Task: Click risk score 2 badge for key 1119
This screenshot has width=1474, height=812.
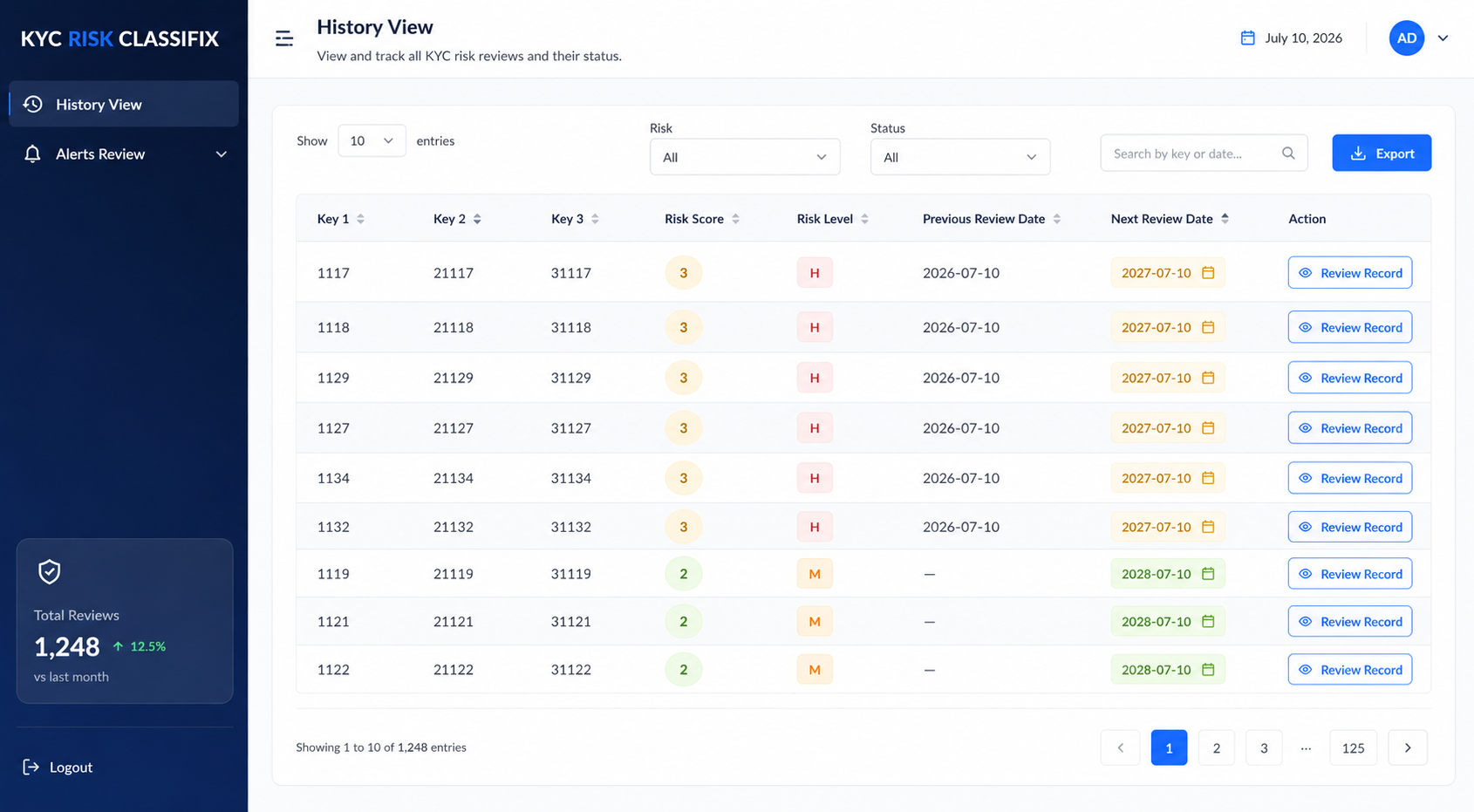Action: [x=684, y=574]
